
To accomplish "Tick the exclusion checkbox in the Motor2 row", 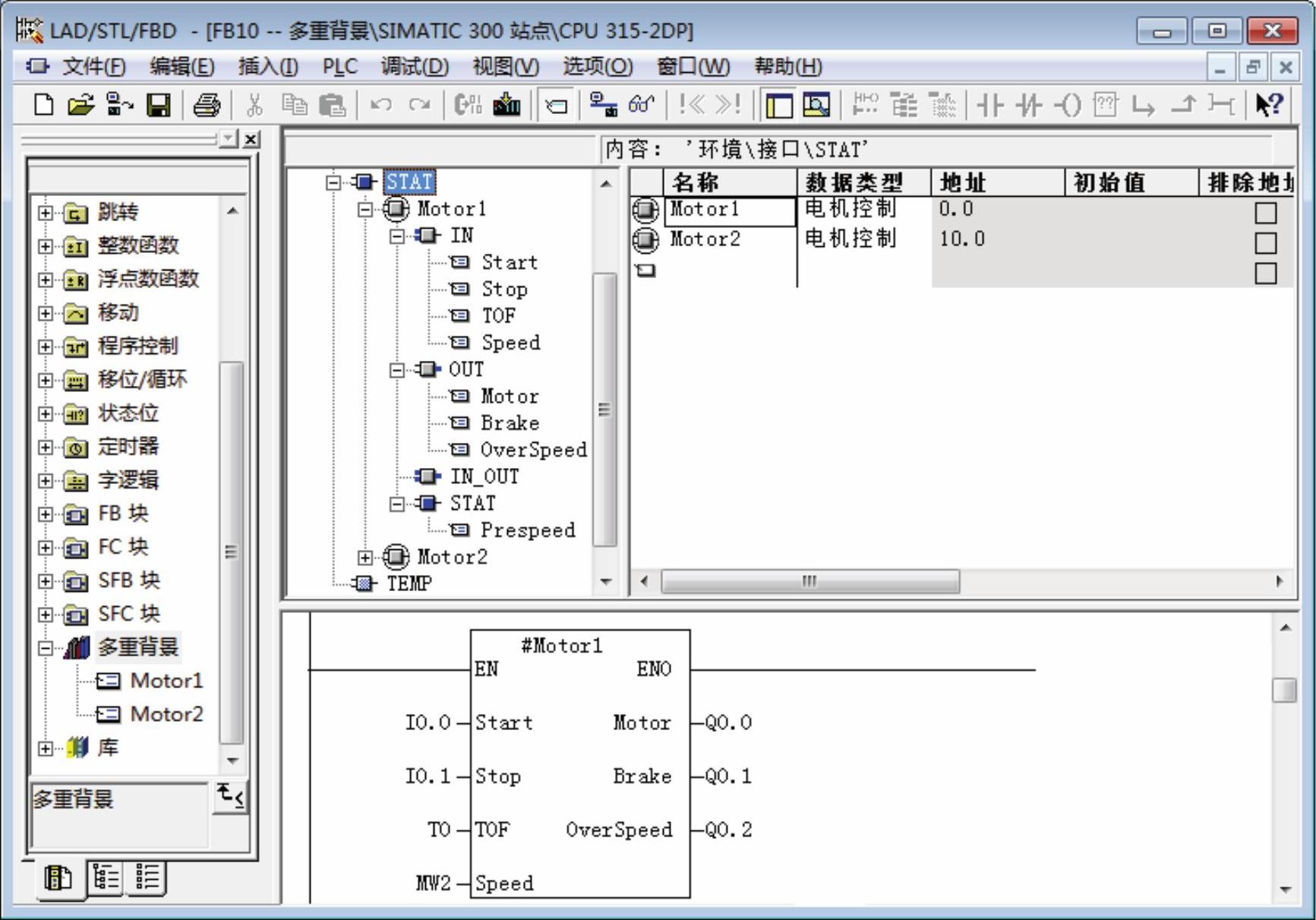I will (x=1265, y=243).
